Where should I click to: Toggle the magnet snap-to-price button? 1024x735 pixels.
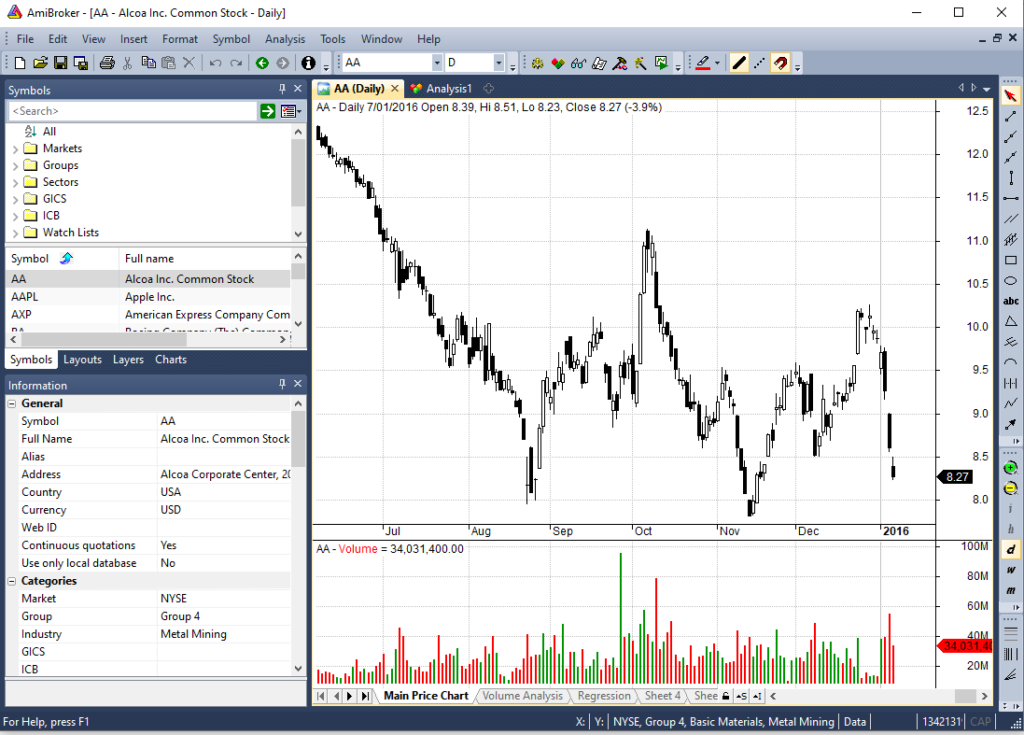(781, 63)
